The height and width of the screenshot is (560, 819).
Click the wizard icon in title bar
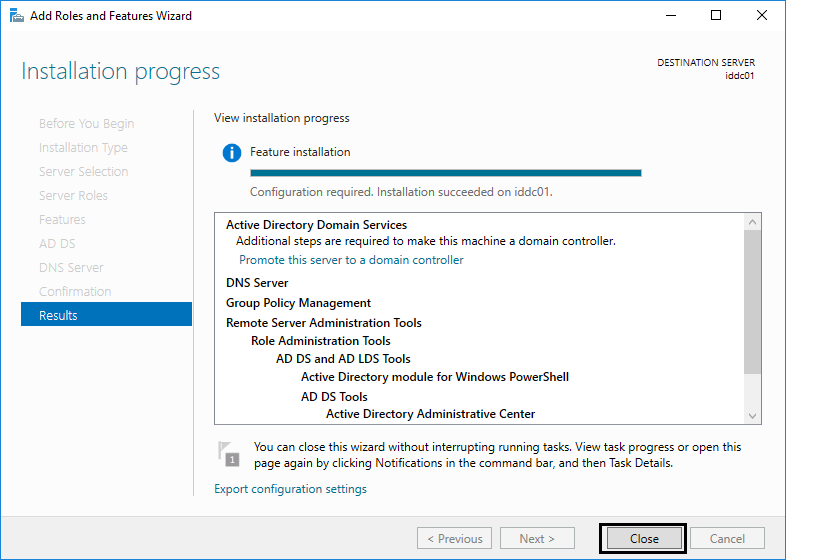[17, 16]
